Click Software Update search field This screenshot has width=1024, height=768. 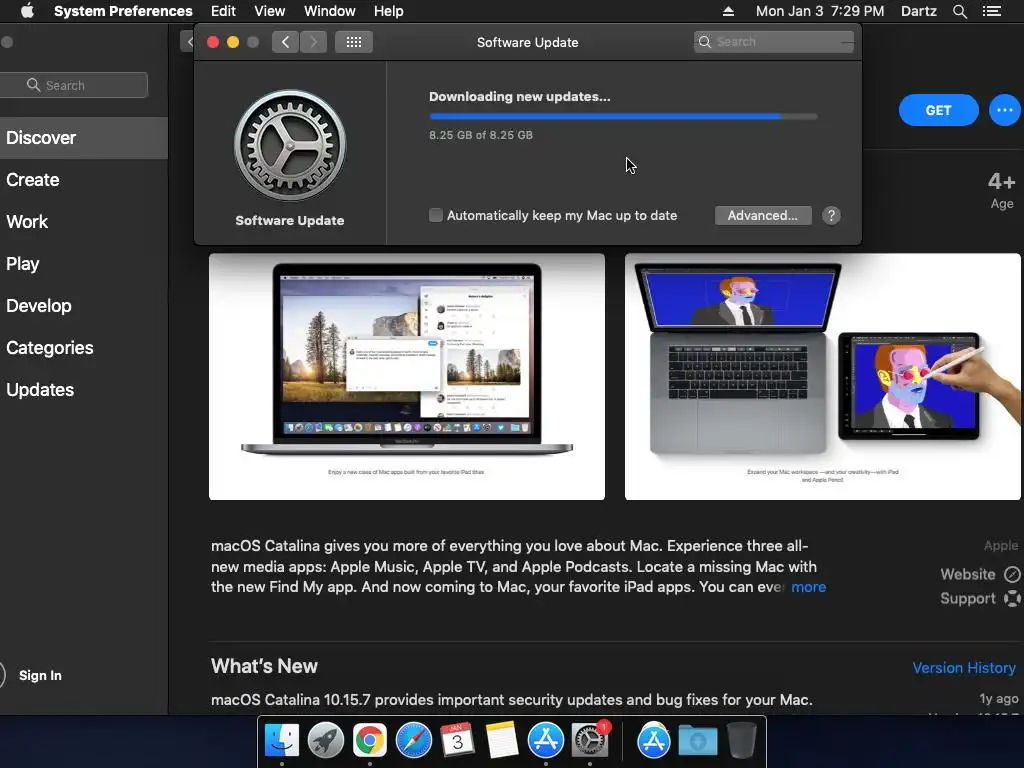(774, 42)
